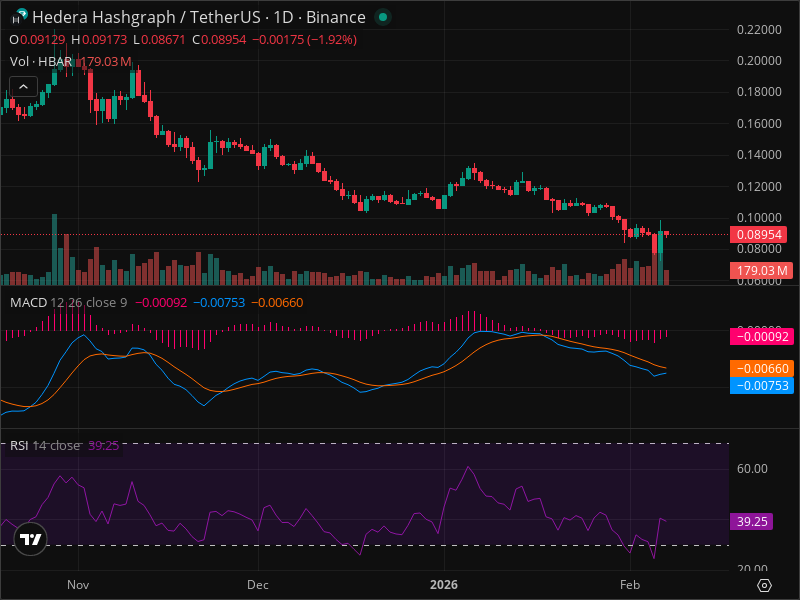The height and width of the screenshot is (600, 800).
Task: Click the MACD legend value −0.00092
Action: pos(161,303)
